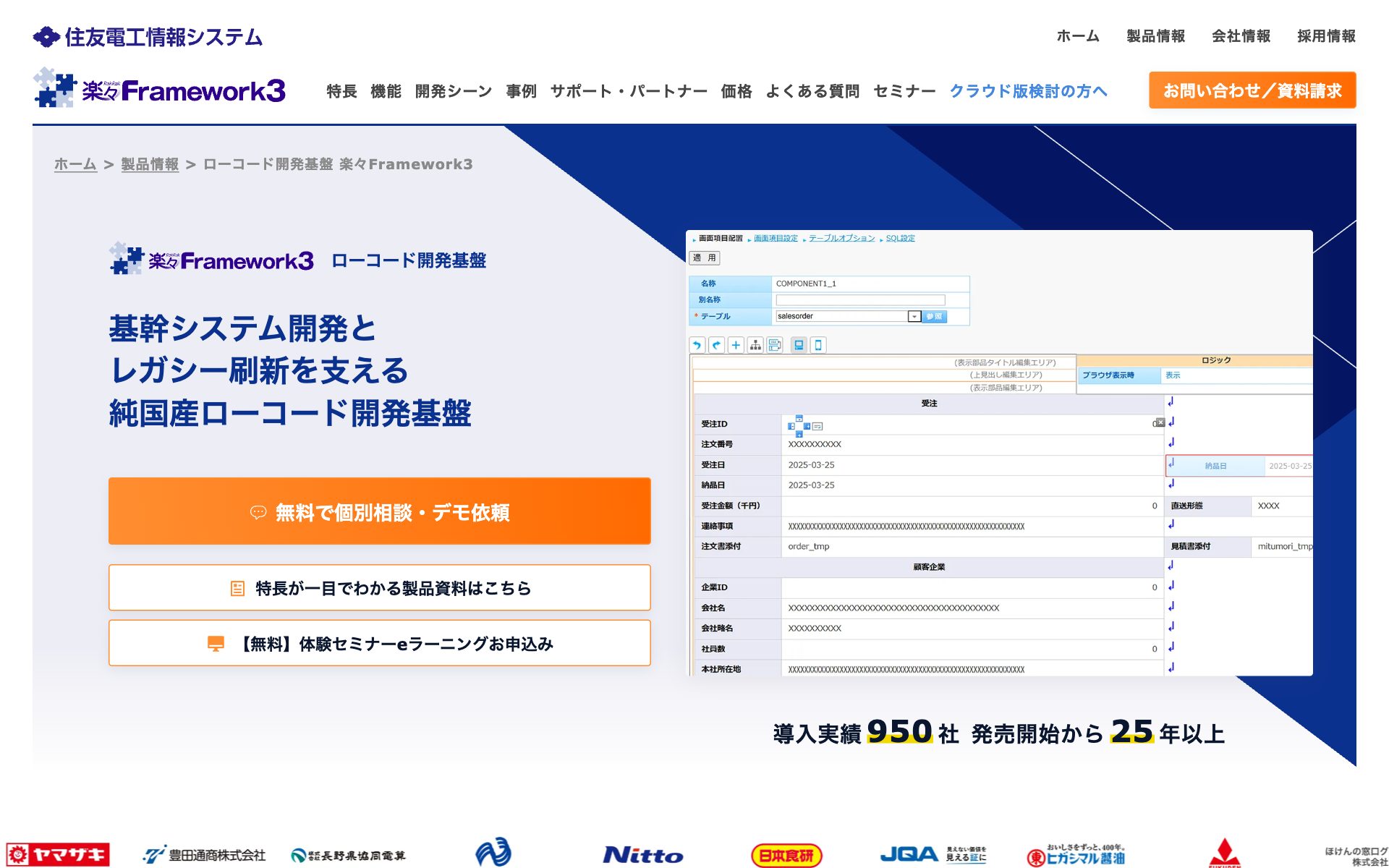Click the 豊田通商株式会社 logo
Image resolution: width=1389 pixels, height=868 pixels.
[x=205, y=855]
